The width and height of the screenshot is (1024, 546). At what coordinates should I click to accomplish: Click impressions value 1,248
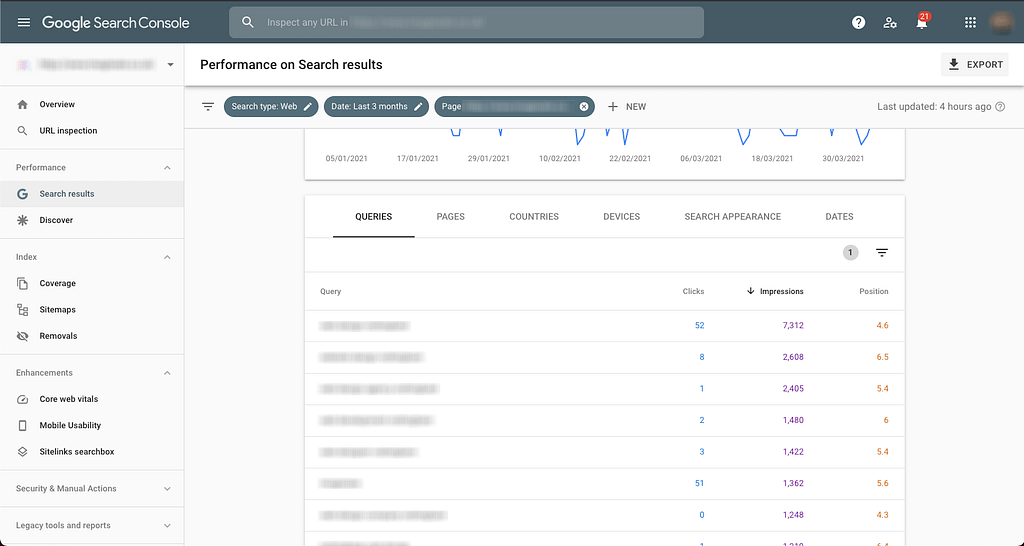pos(793,515)
